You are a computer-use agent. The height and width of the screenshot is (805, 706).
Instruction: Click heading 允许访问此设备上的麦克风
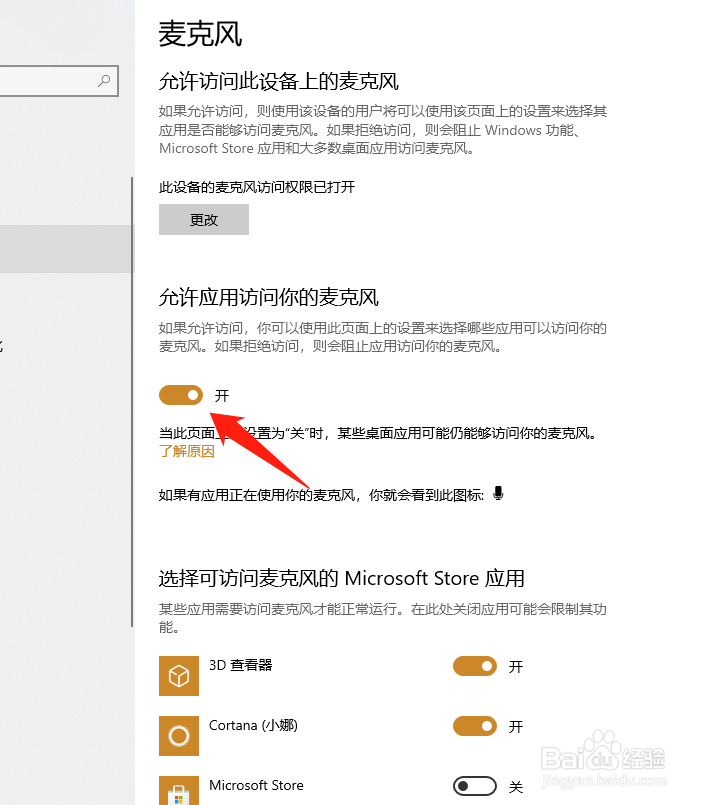click(x=279, y=81)
